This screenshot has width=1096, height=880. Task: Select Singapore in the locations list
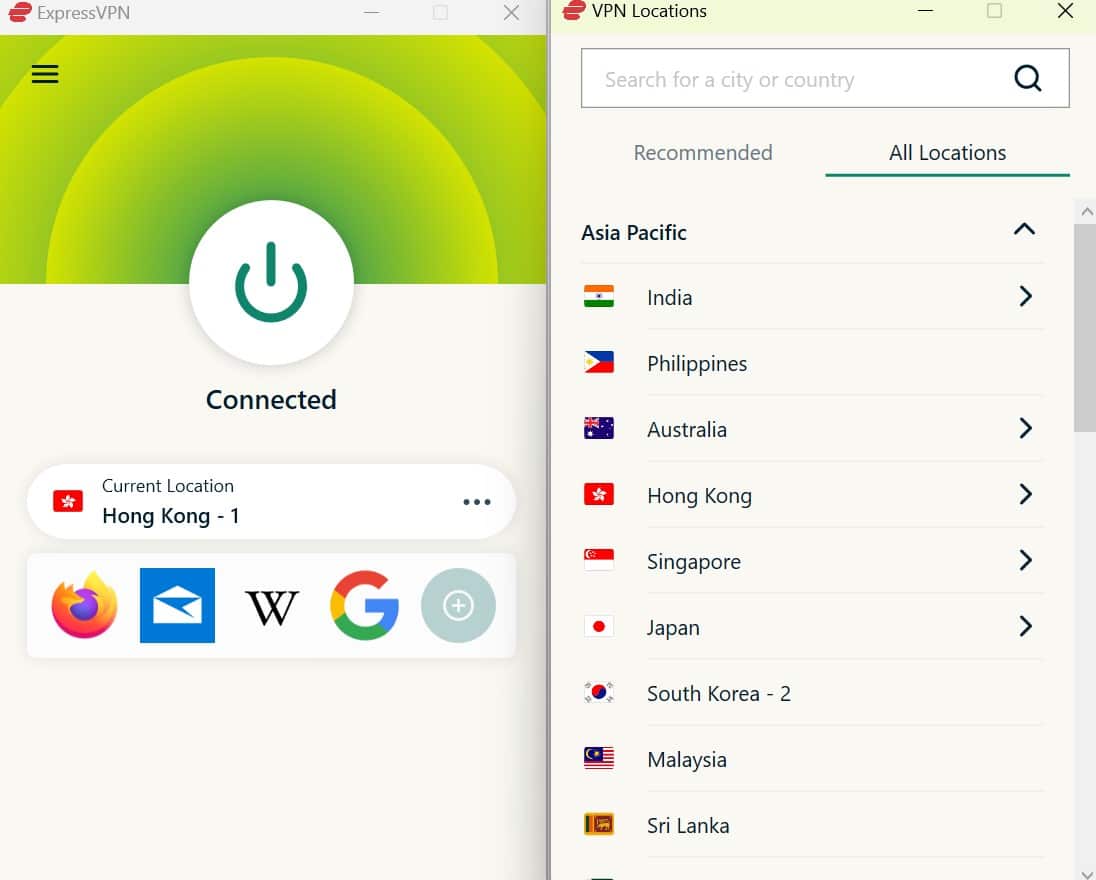point(812,561)
